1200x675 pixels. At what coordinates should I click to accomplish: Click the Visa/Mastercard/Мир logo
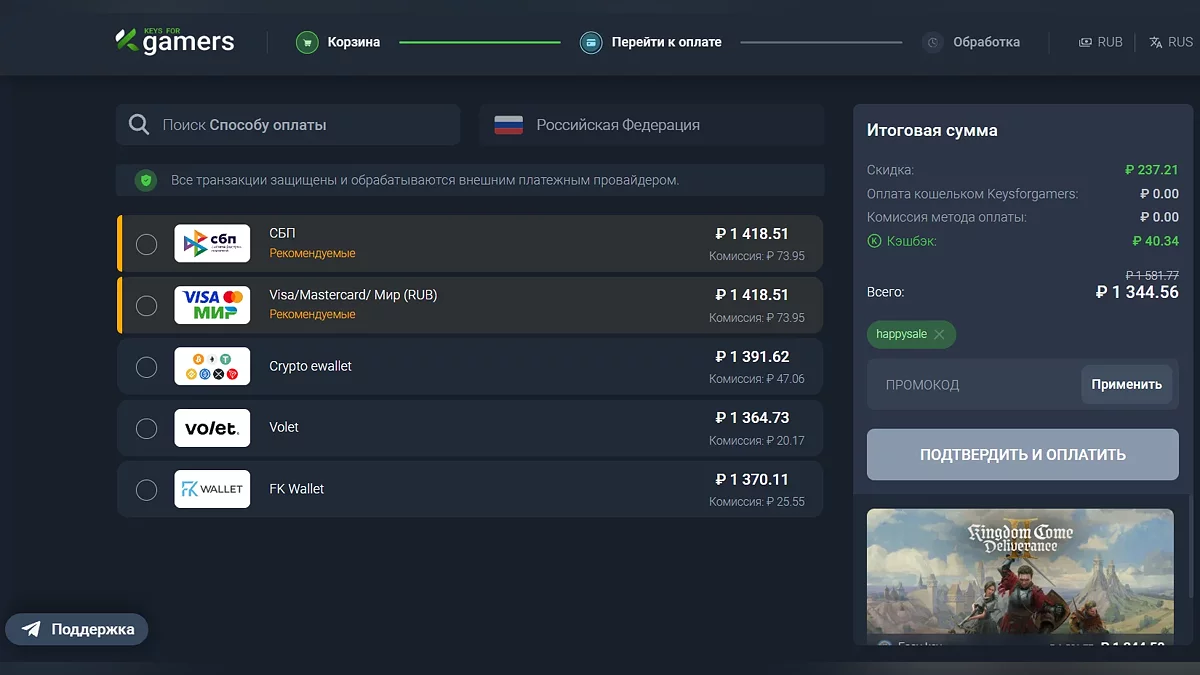212,304
